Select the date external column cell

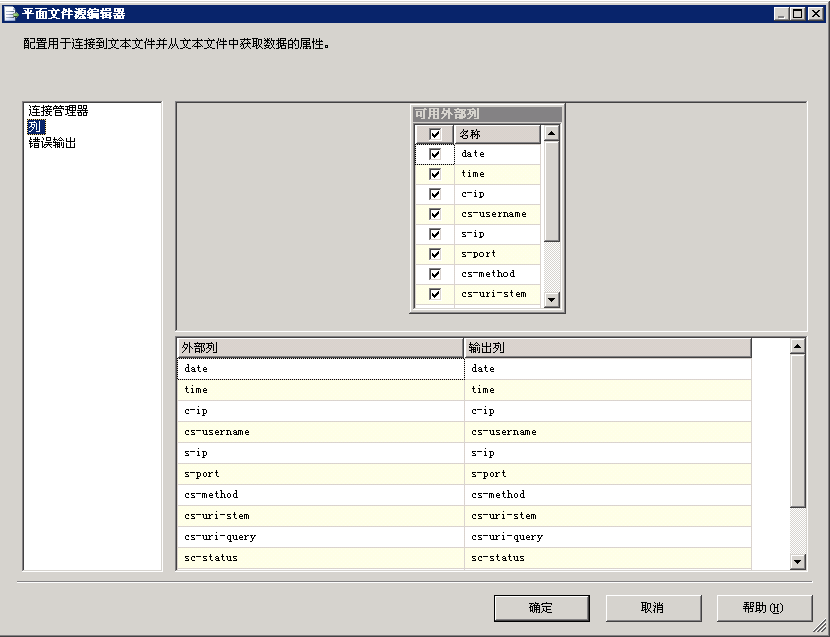[x=321, y=369]
